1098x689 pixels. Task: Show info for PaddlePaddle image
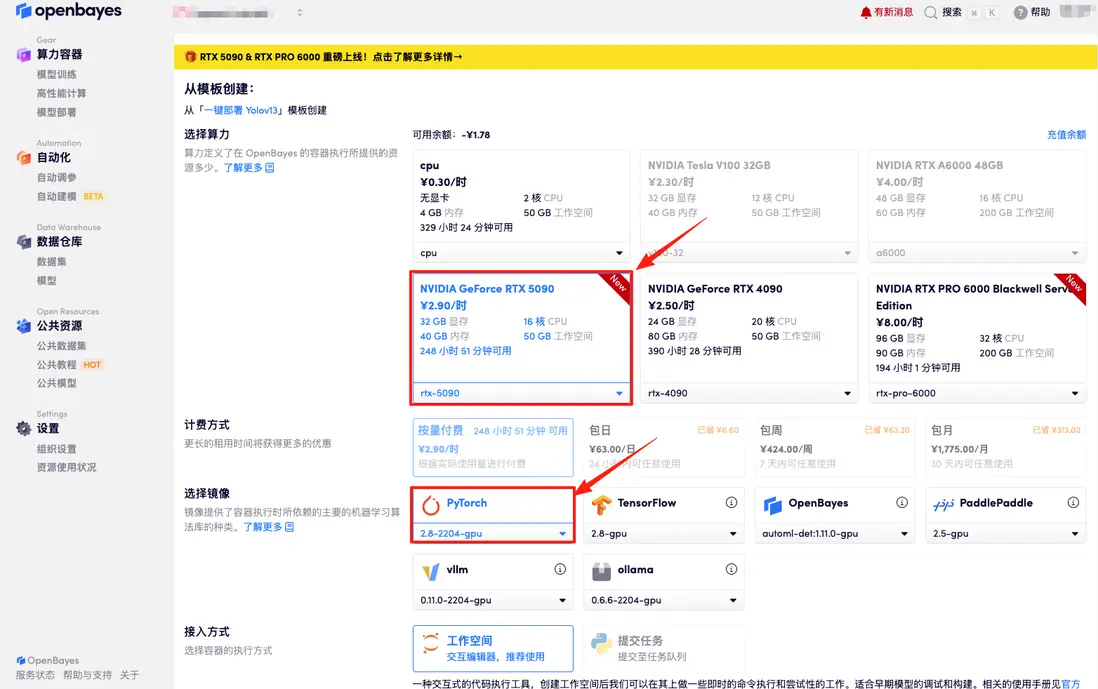(x=1073, y=502)
